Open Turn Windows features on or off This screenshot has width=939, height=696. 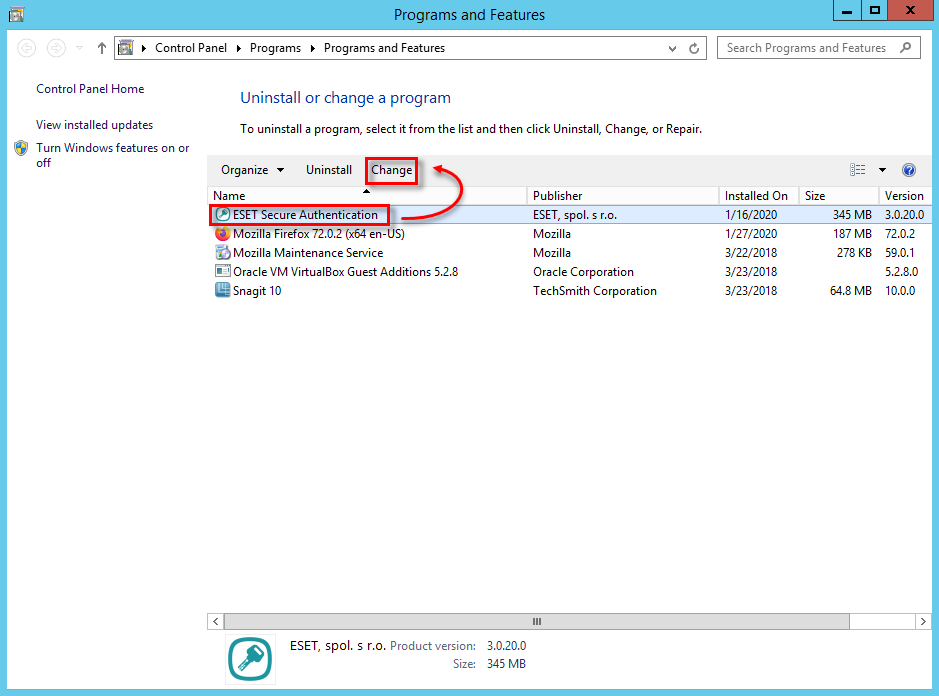[113, 147]
